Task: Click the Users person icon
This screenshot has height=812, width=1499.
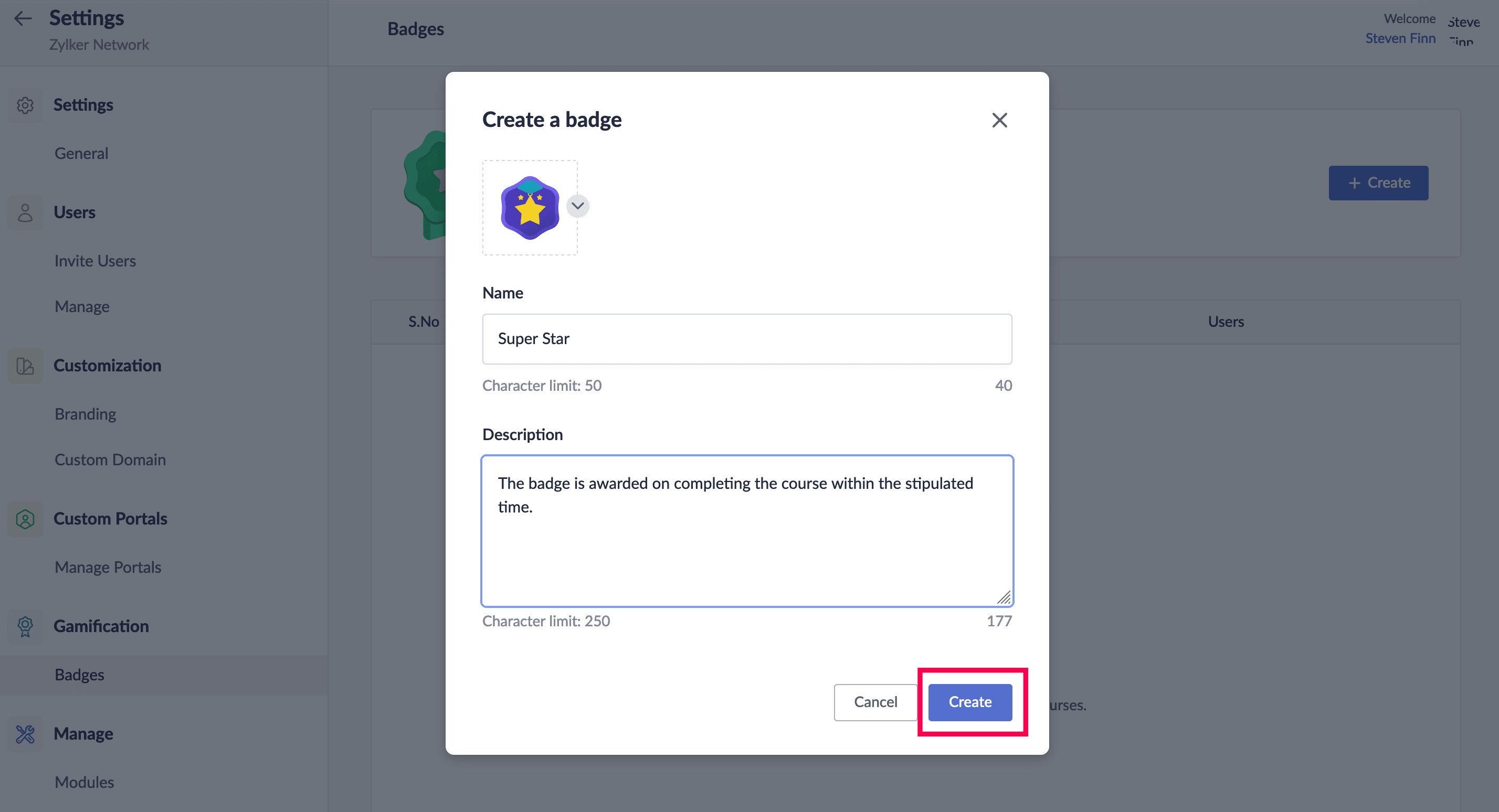Action: point(25,213)
